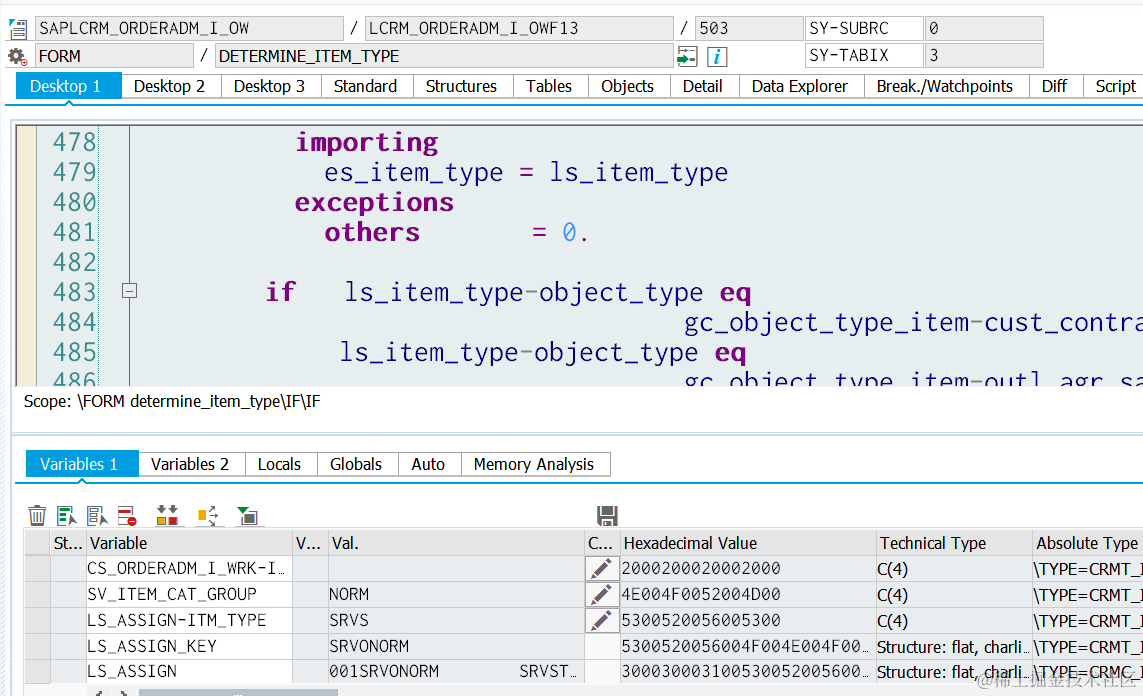1143x696 pixels.
Task: Click the St... status column header
Action: point(68,543)
